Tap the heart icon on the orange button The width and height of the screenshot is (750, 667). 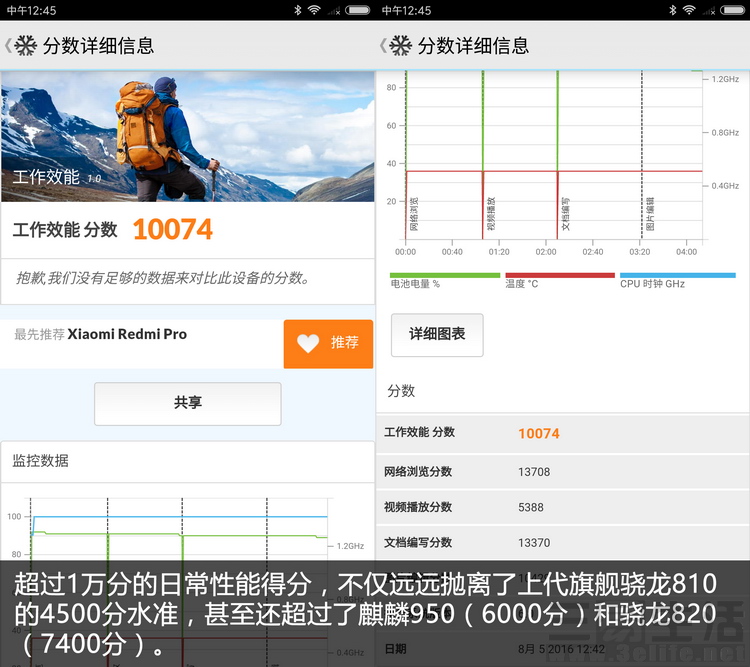[x=308, y=343]
